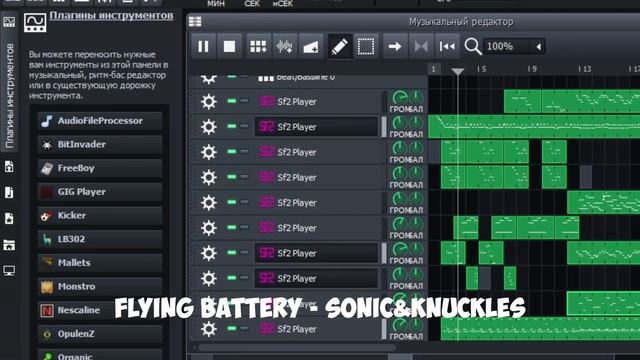Open the third Sf2 Player track's gear menu
Image resolution: width=640 pixels, height=360 pixels.
[209, 152]
